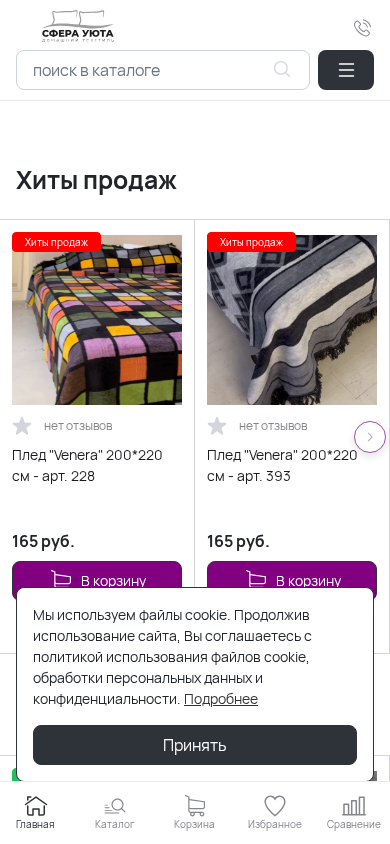This screenshot has width=390, height=844.
Task: Tap the phone call icon
Action: [363, 28]
